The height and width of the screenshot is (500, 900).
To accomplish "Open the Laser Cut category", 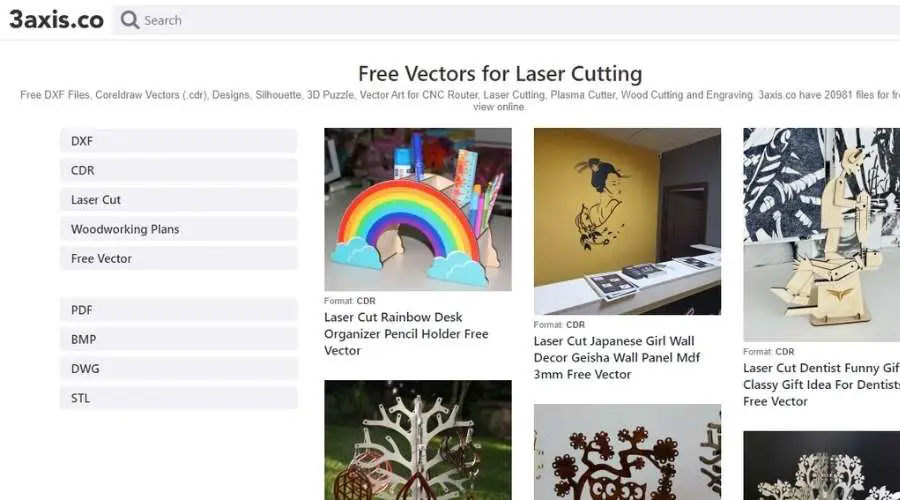I will [x=179, y=200].
